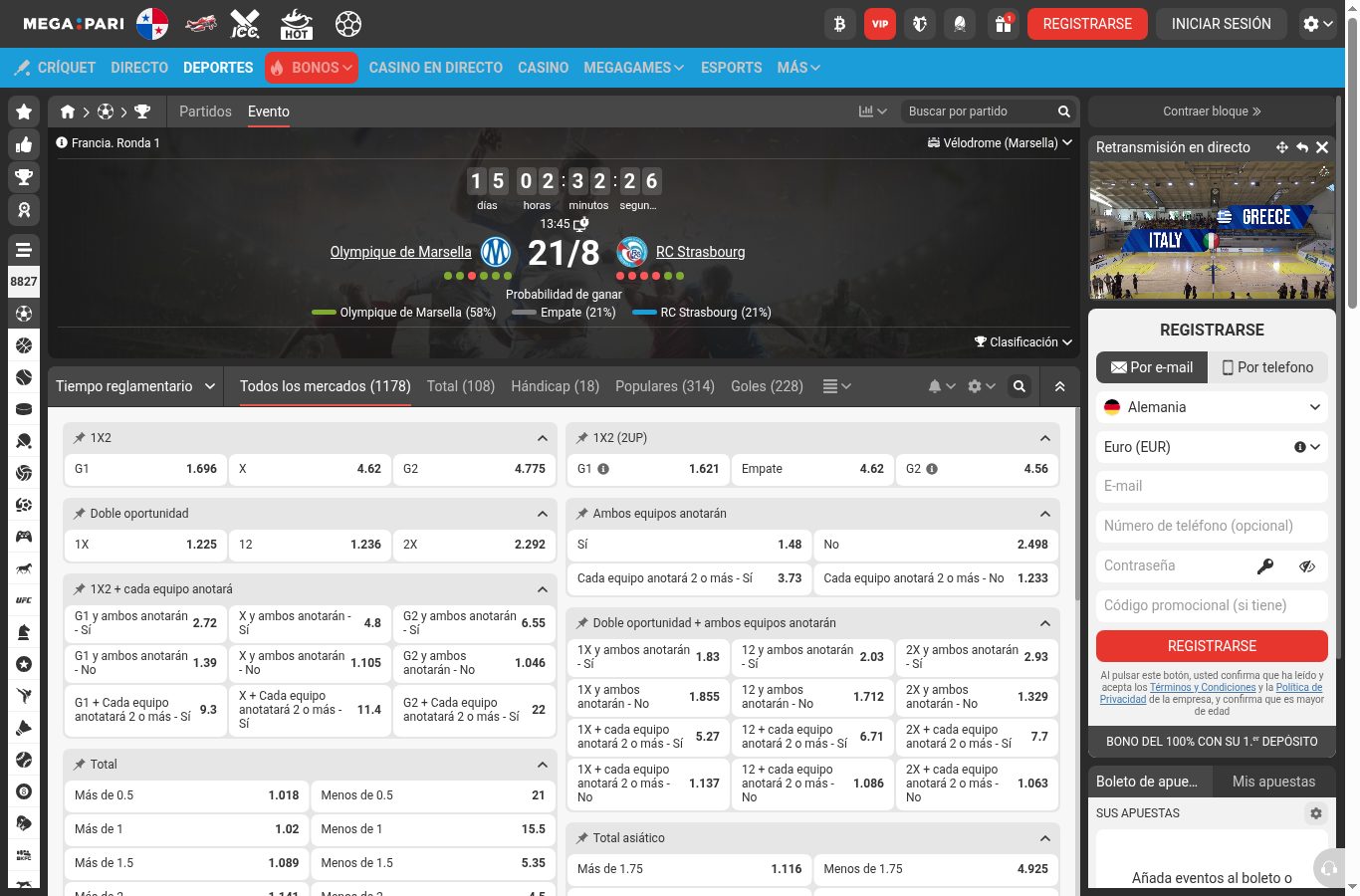Image resolution: width=1360 pixels, height=896 pixels.
Task: Click the pop-out arrow on live stream panel
Action: [x=1302, y=147]
